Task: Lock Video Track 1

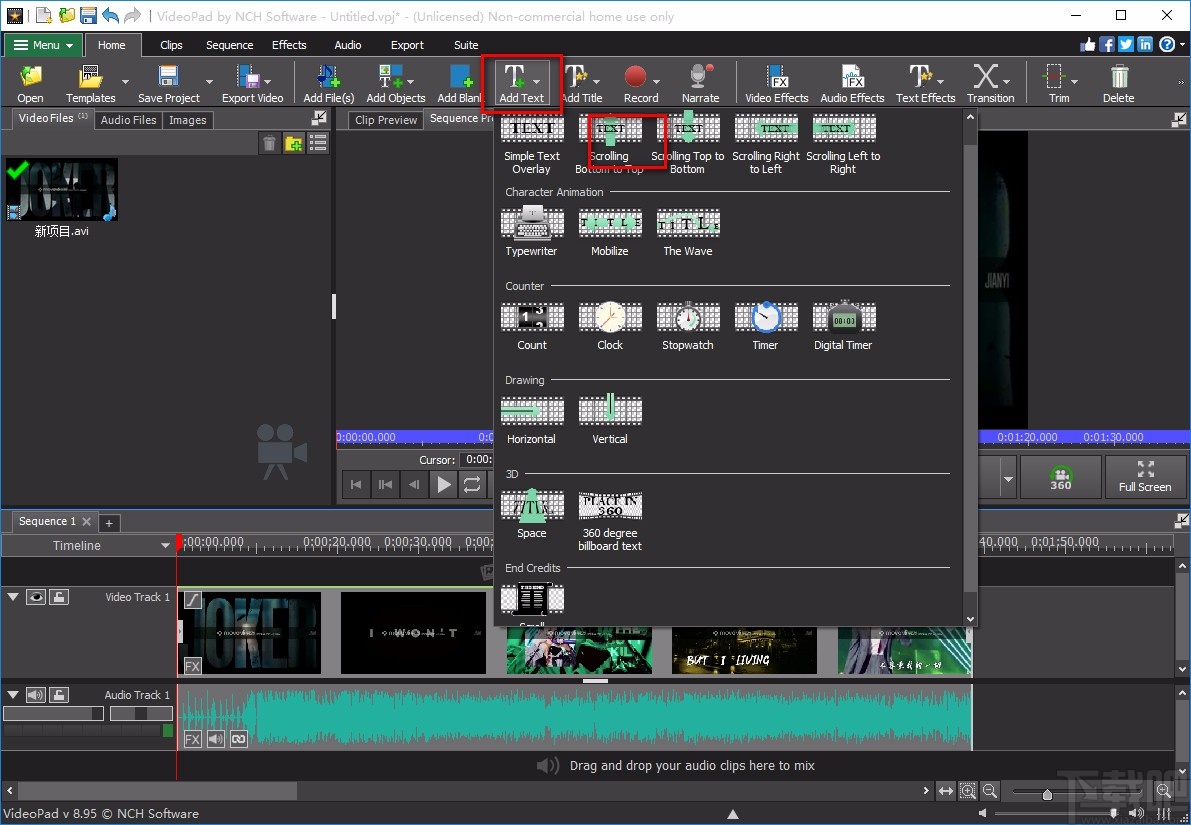Action: (x=58, y=597)
